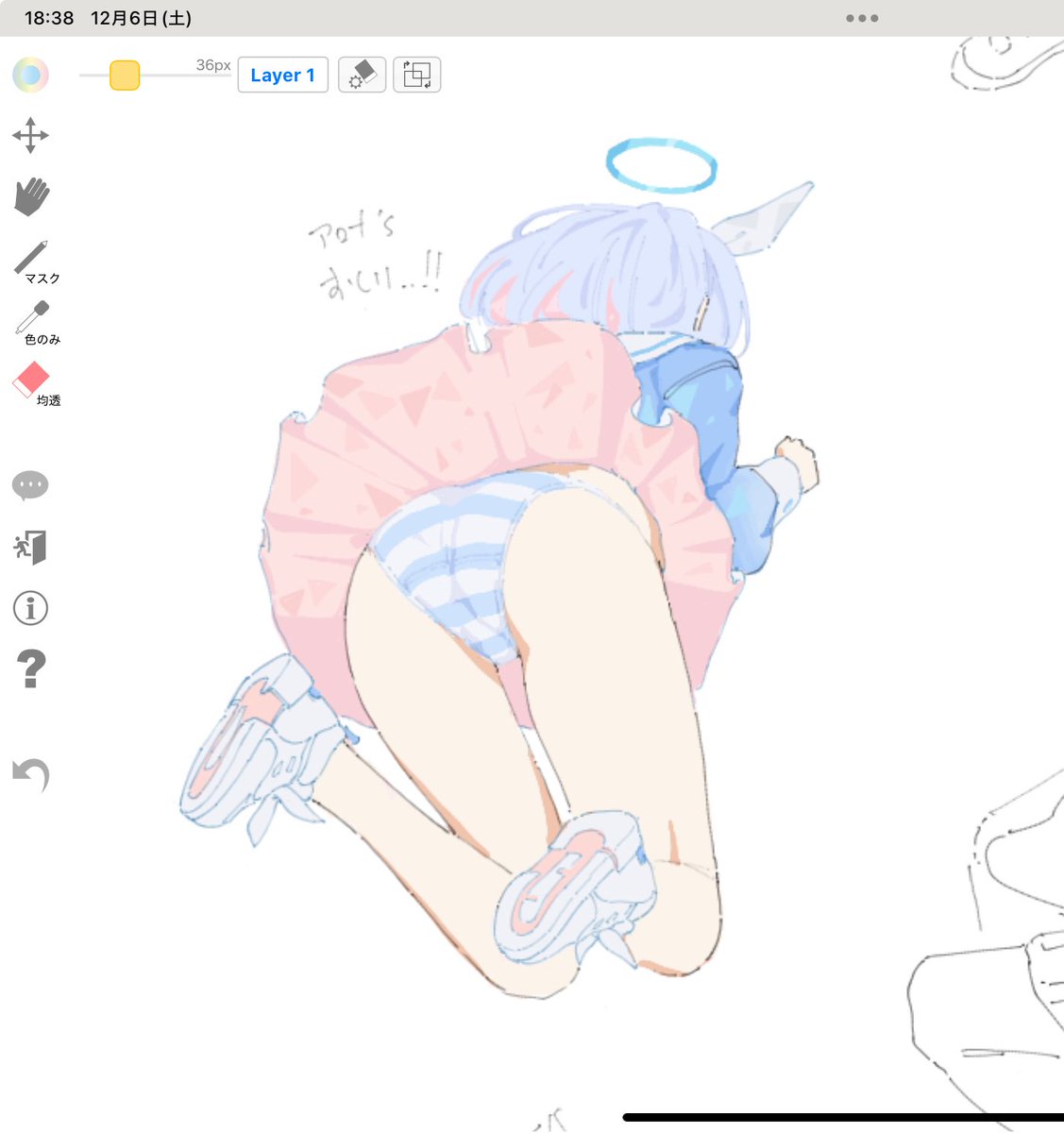Select the hand pan tool
The image size is (1064, 1133).
pos(31,196)
